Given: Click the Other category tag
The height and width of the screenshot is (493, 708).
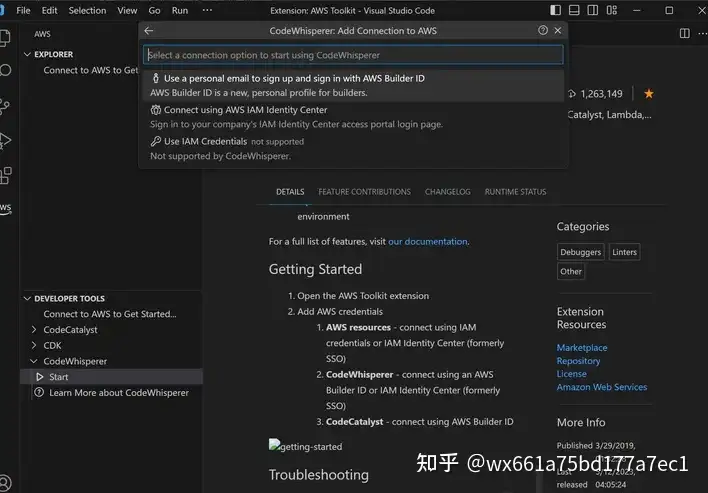Looking at the screenshot, I should pos(571,271).
